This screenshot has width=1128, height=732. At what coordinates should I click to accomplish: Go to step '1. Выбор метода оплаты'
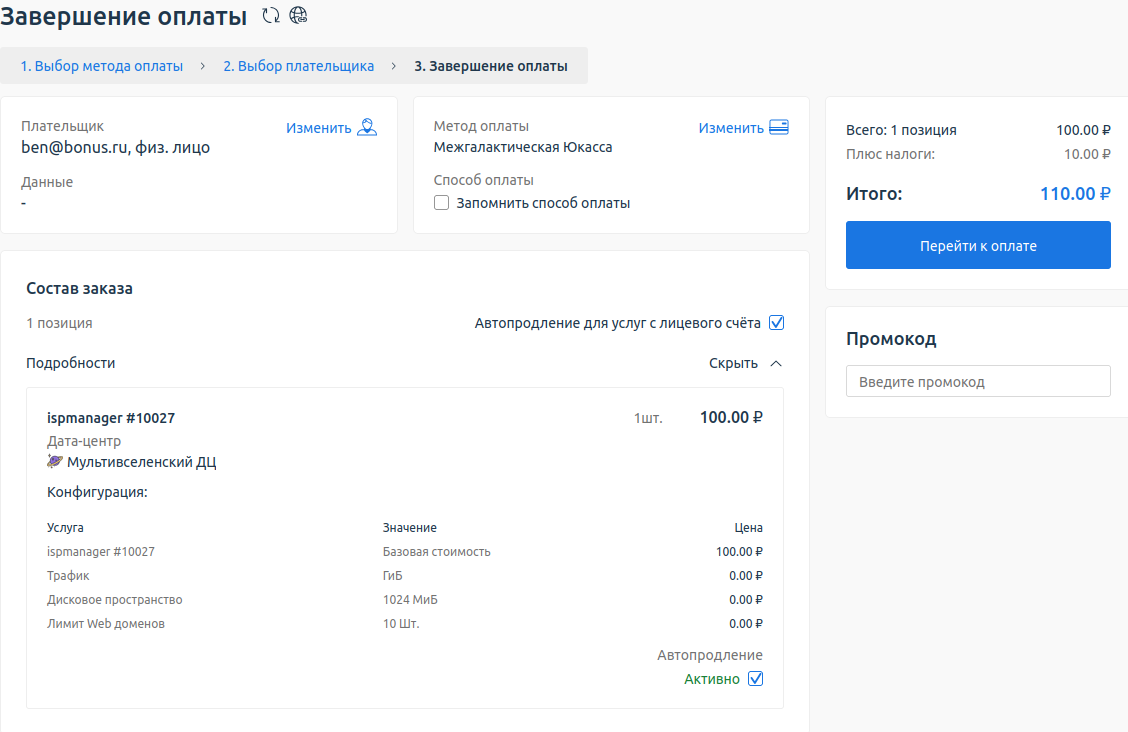(x=102, y=66)
